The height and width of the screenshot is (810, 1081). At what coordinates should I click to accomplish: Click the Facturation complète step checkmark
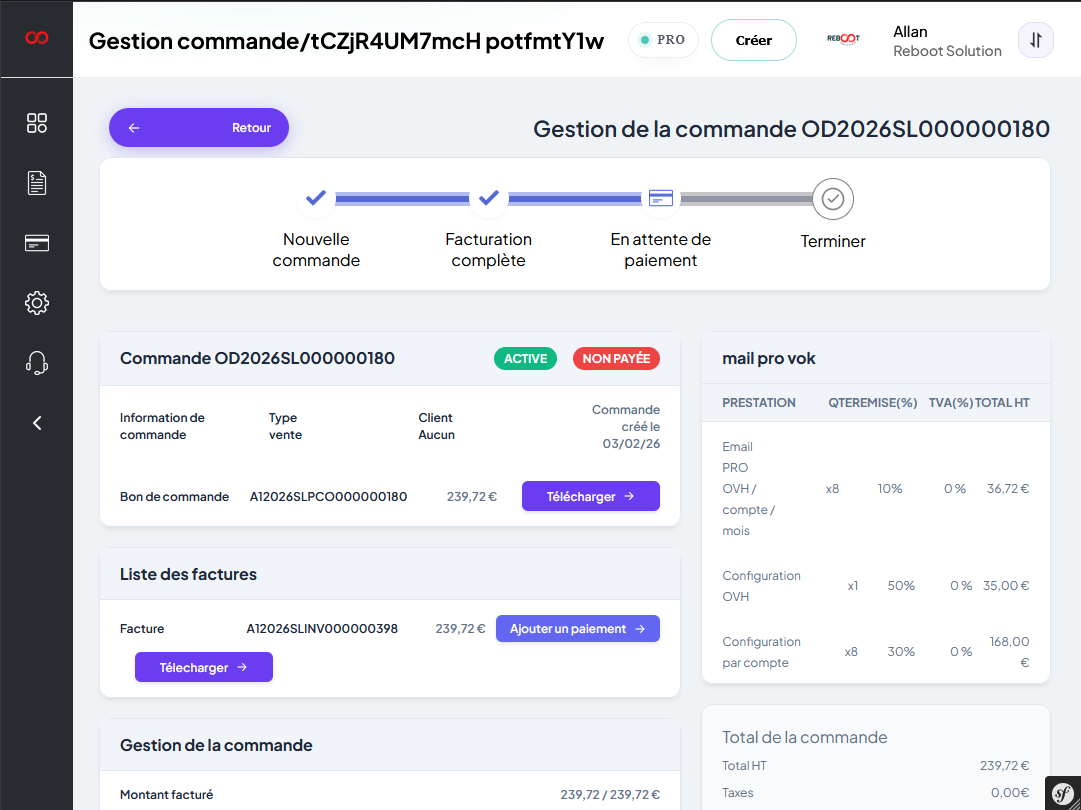pos(488,198)
